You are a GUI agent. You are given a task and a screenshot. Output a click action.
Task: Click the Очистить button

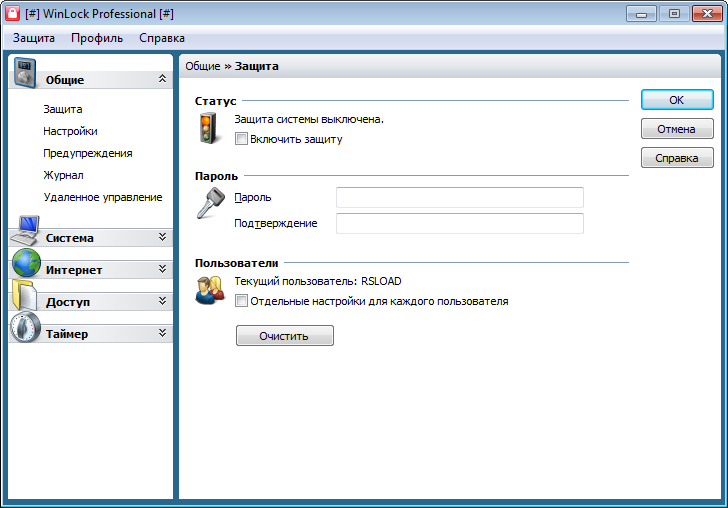coord(285,336)
